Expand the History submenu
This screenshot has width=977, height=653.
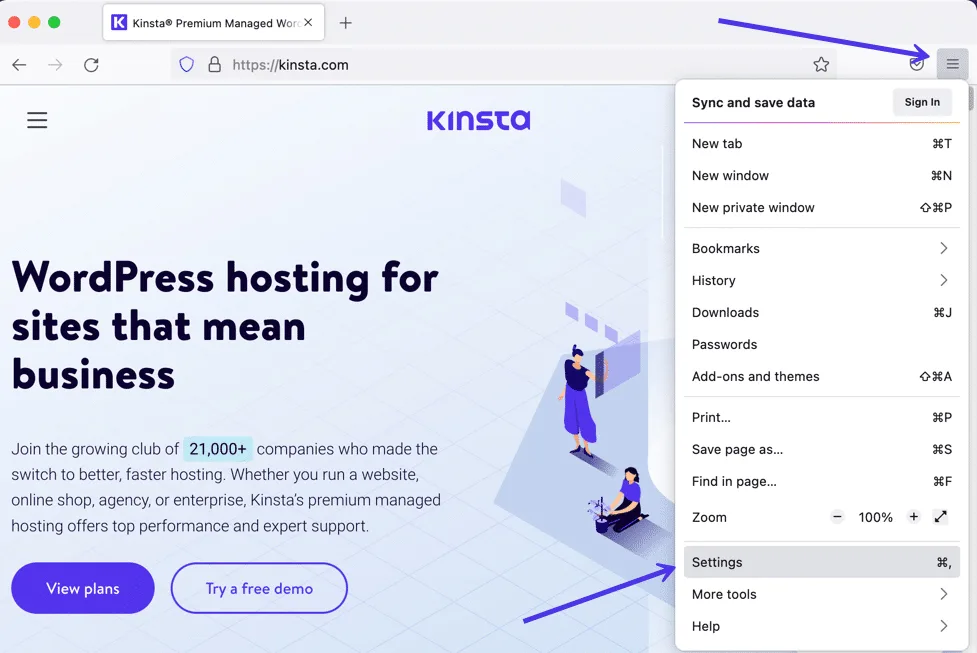[821, 280]
